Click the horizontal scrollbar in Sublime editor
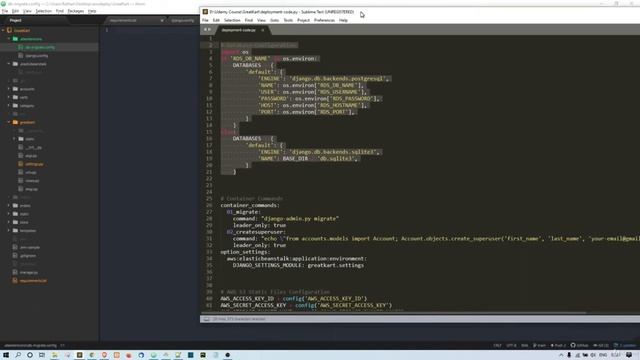This screenshot has width=640, height=360. point(393,313)
